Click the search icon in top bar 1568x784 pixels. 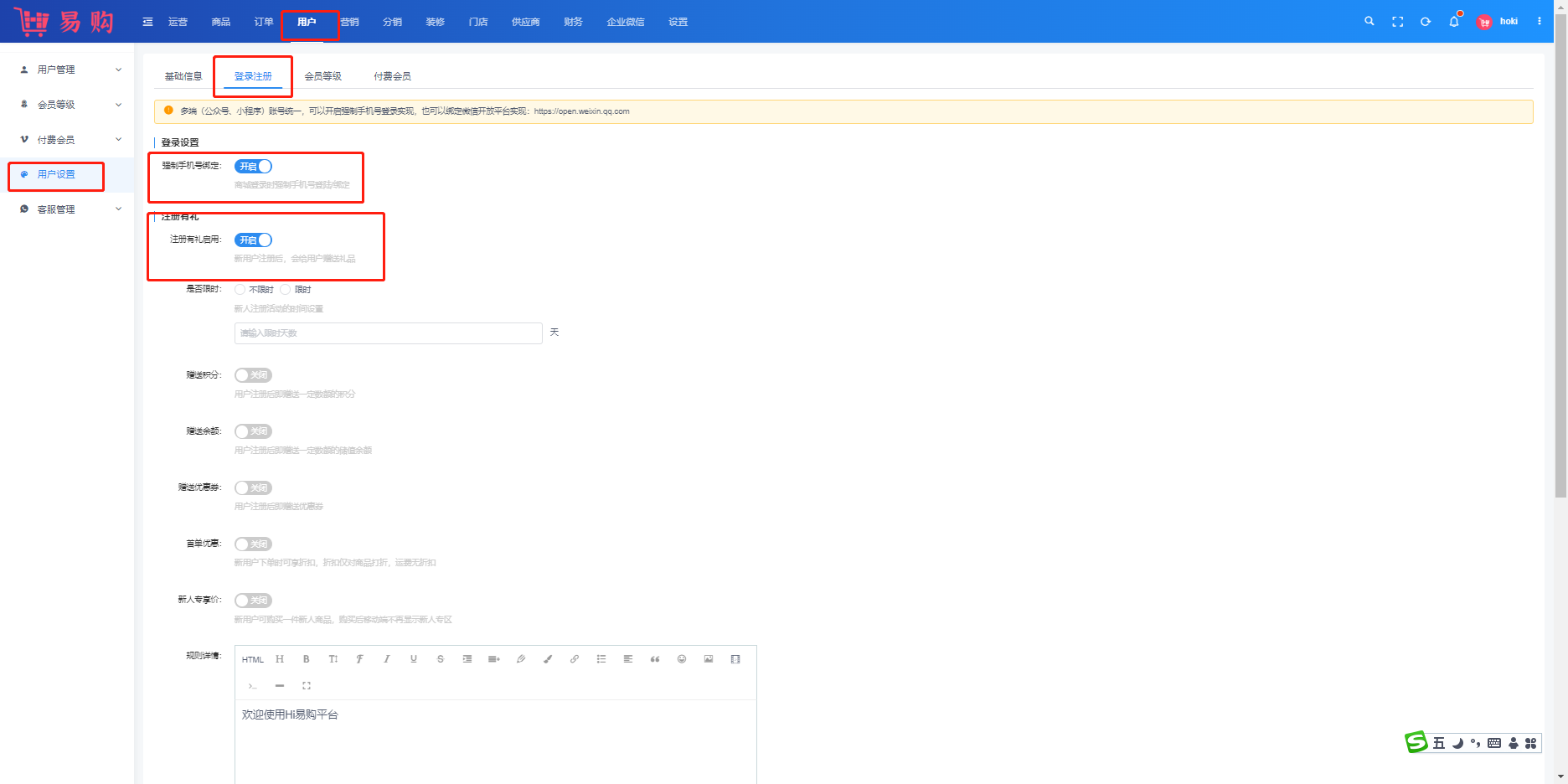[1369, 22]
